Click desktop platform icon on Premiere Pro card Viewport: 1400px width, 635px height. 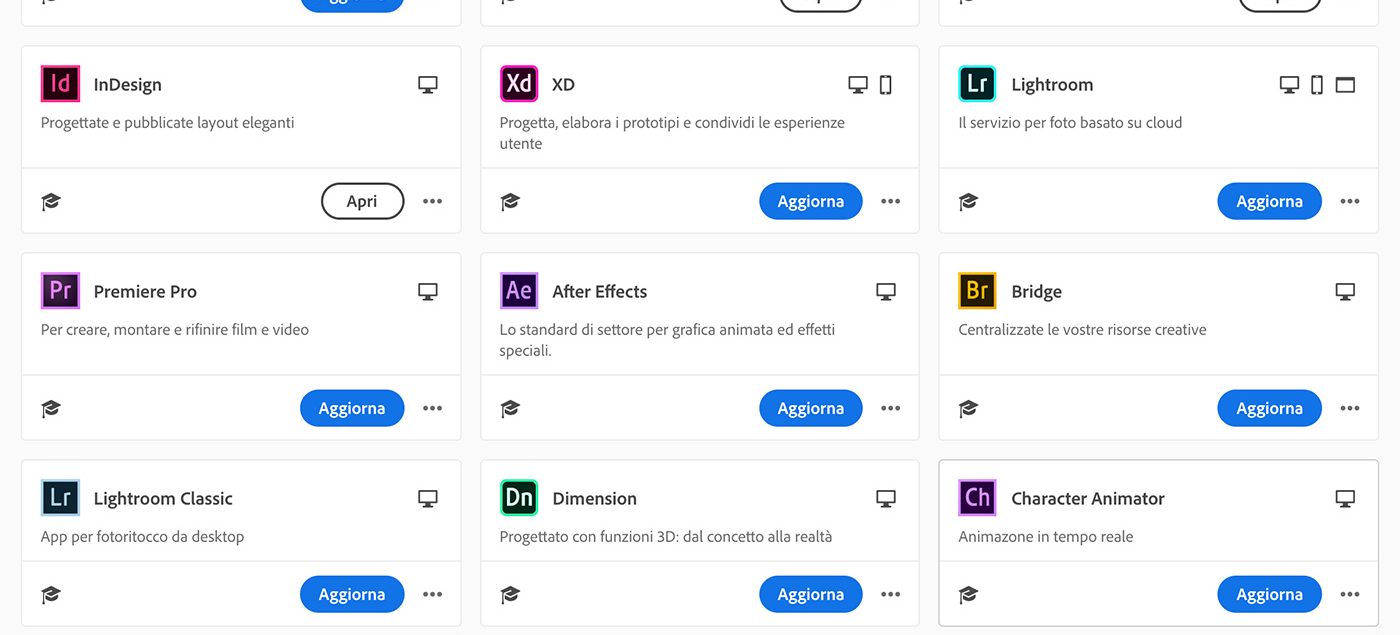click(x=428, y=292)
